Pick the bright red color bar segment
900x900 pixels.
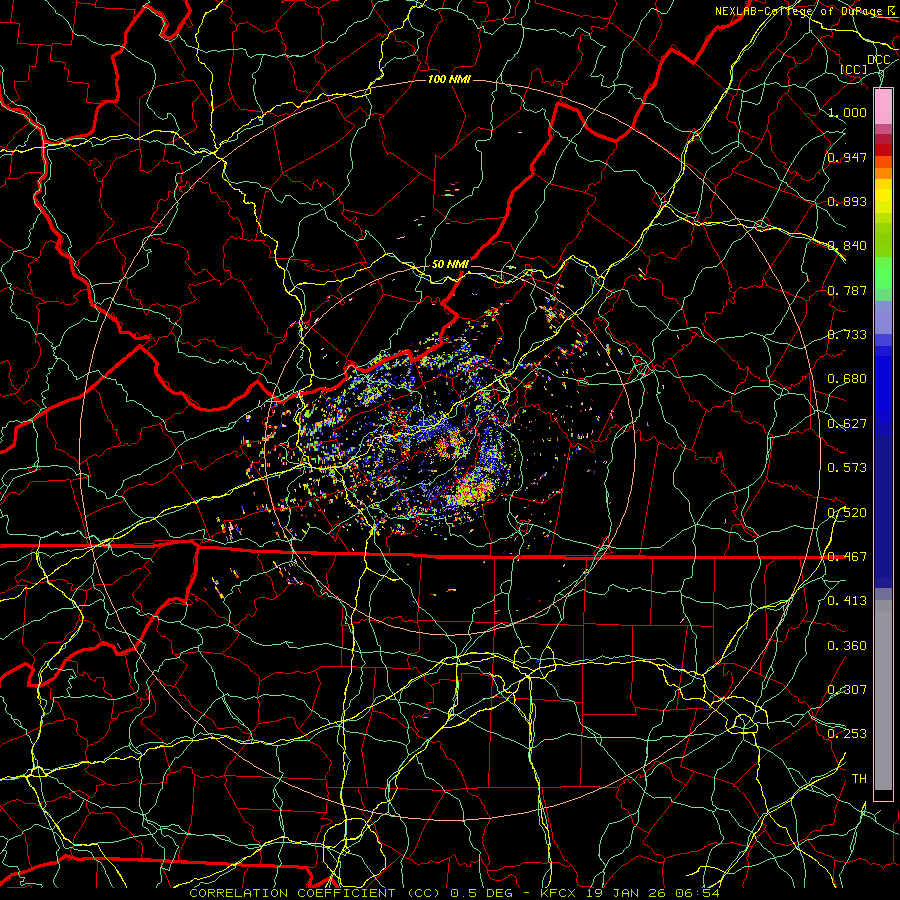point(883,150)
